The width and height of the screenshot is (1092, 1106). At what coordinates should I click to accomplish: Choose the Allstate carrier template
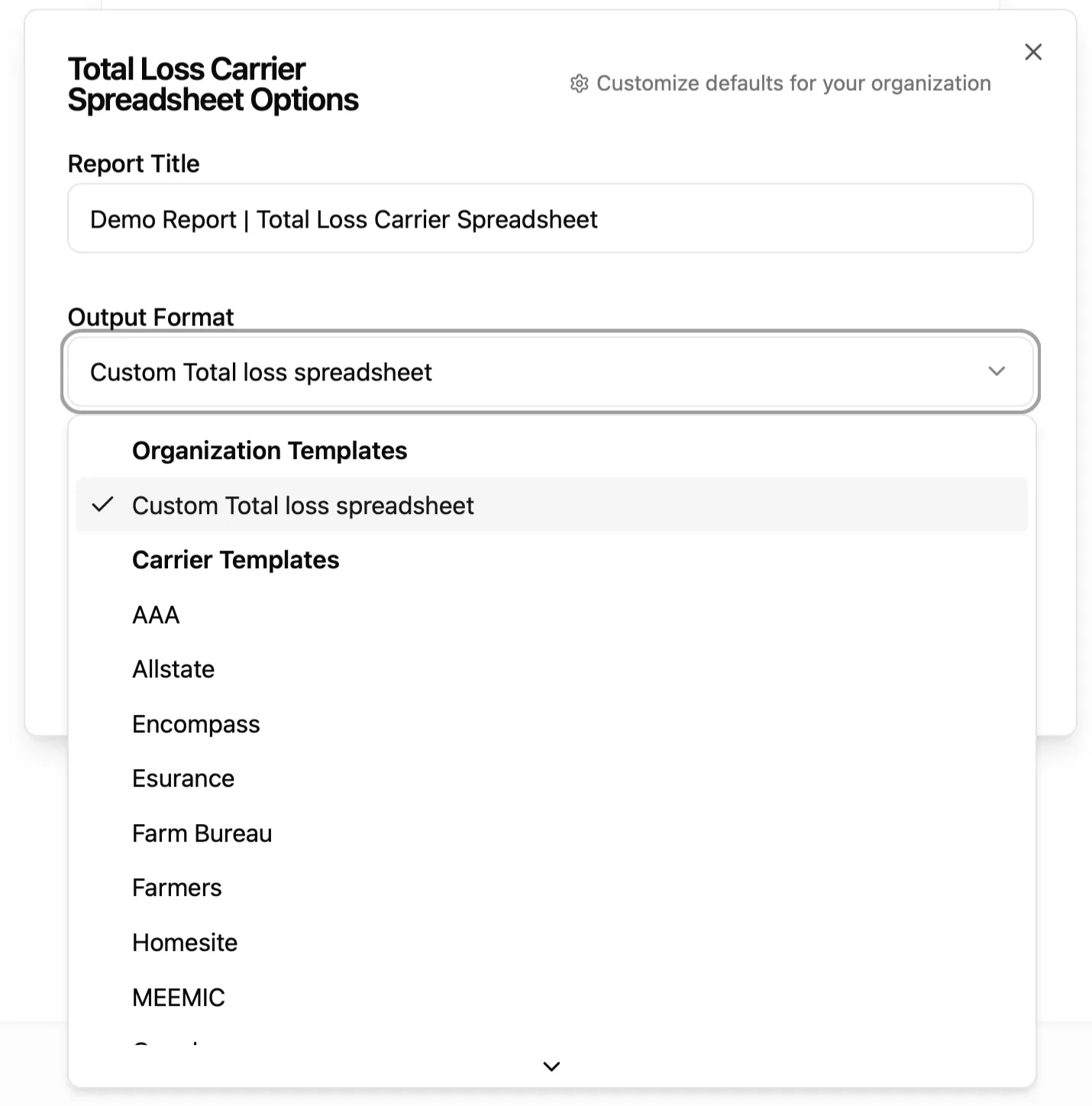tap(551, 669)
